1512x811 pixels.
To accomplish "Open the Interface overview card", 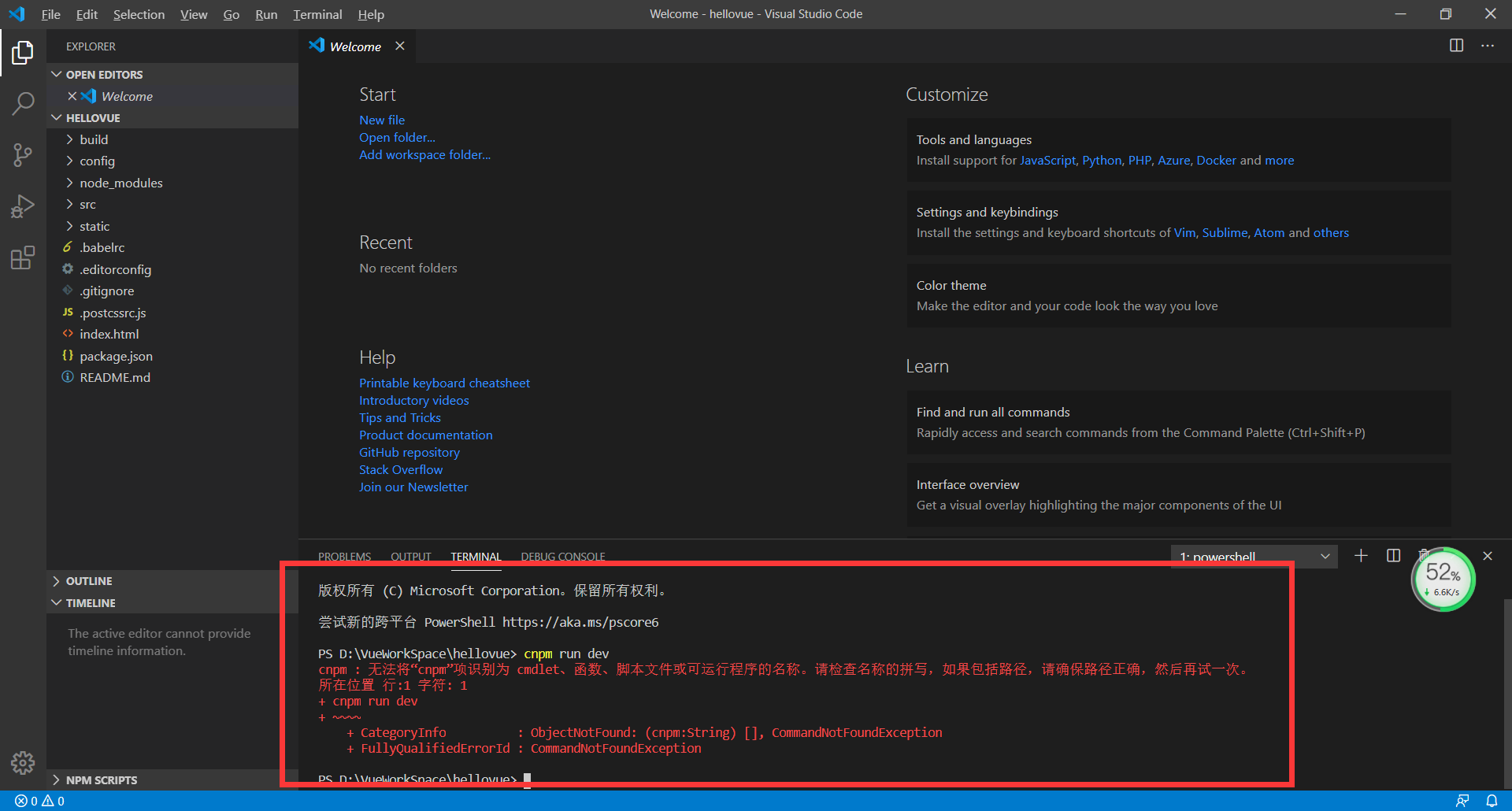I will (x=1179, y=494).
